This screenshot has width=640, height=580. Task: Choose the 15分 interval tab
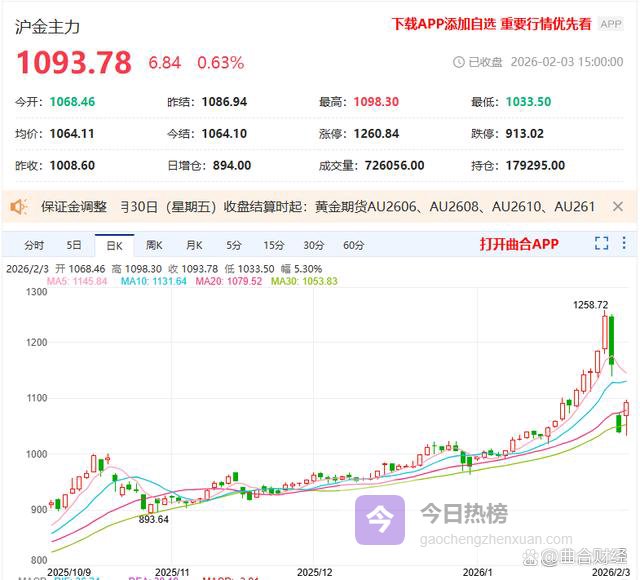point(273,245)
